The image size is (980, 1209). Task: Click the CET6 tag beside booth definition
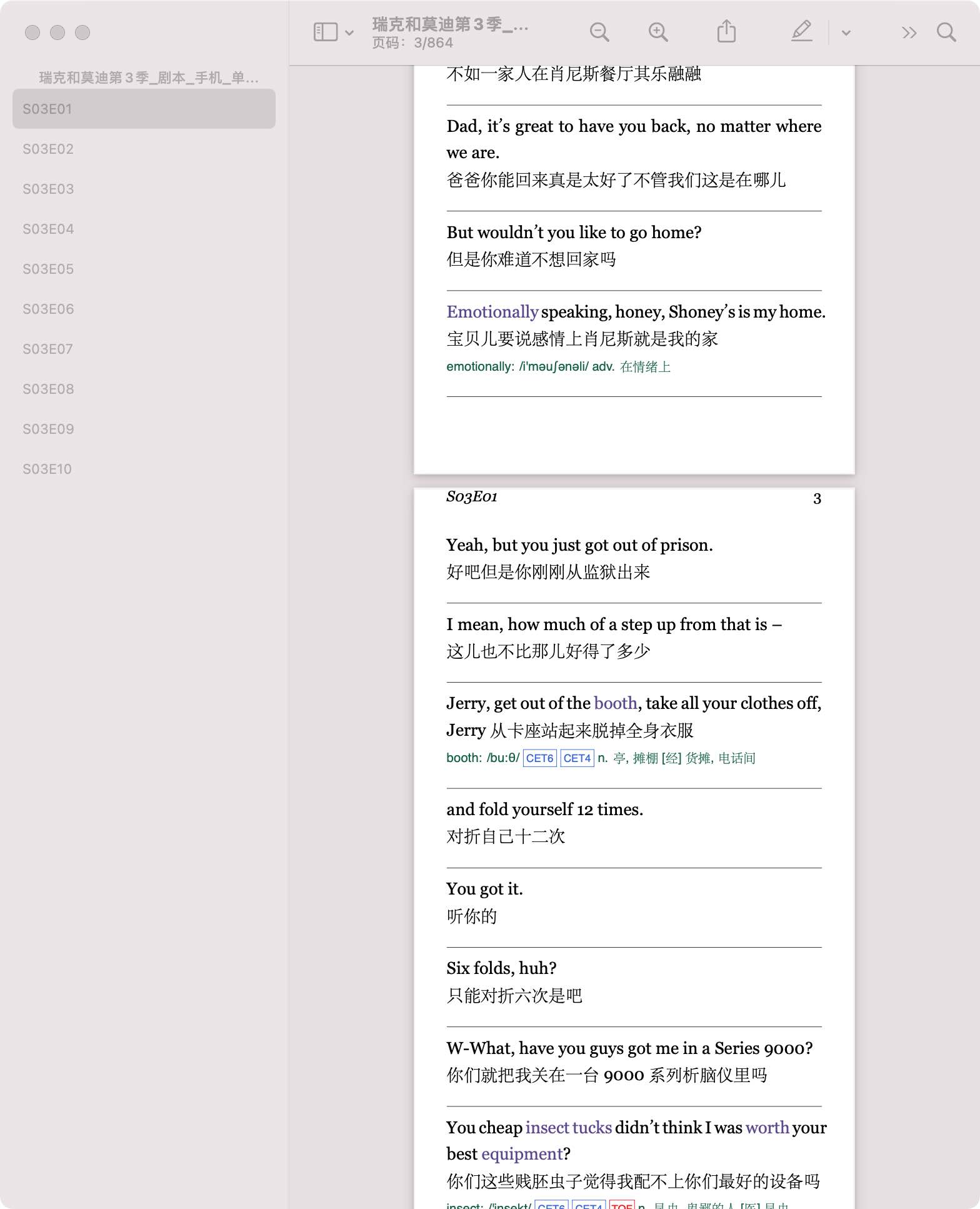pos(539,758)
